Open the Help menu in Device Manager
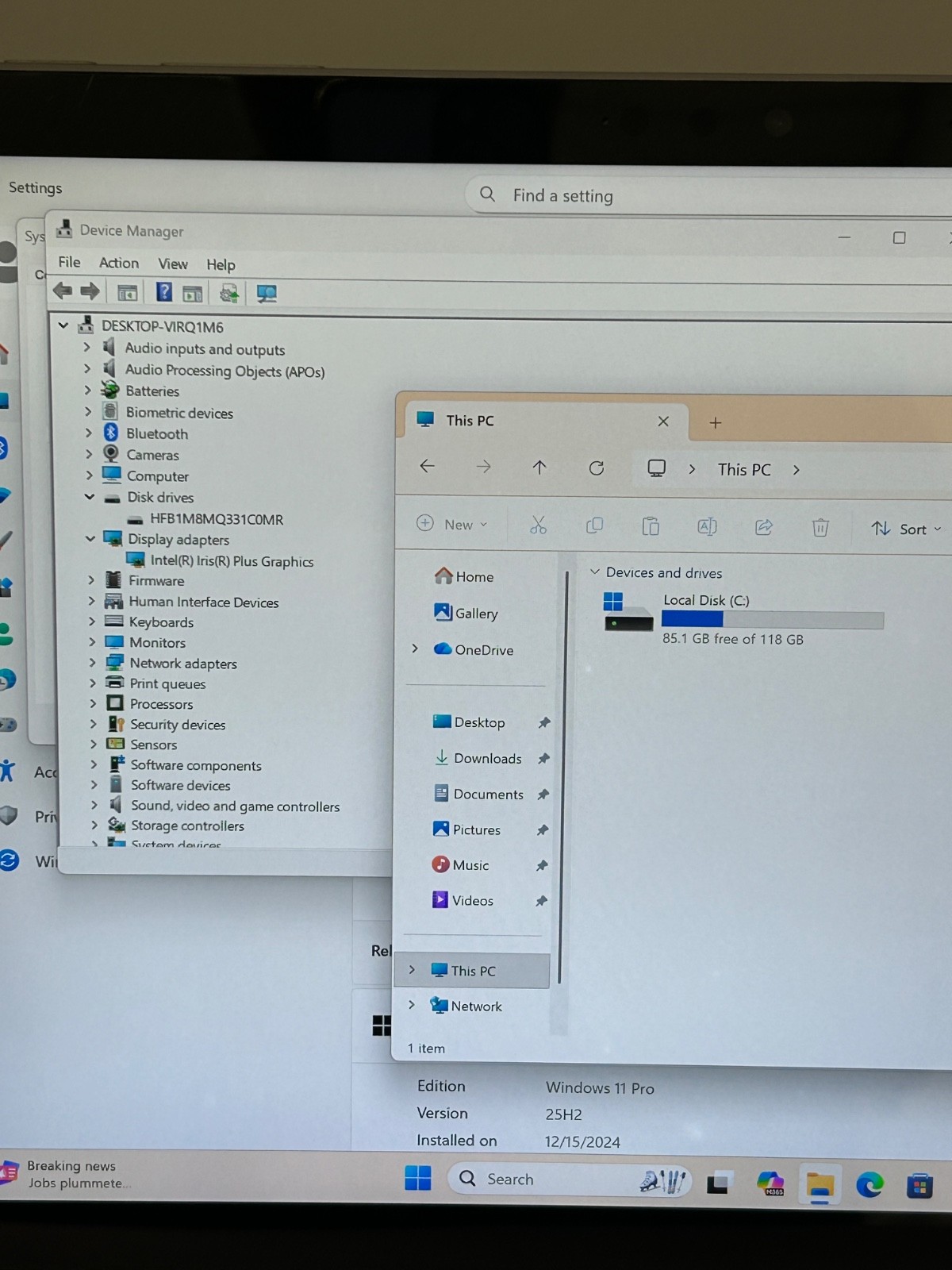This screenshot has height=1270, width=952. tap(221, 264)
